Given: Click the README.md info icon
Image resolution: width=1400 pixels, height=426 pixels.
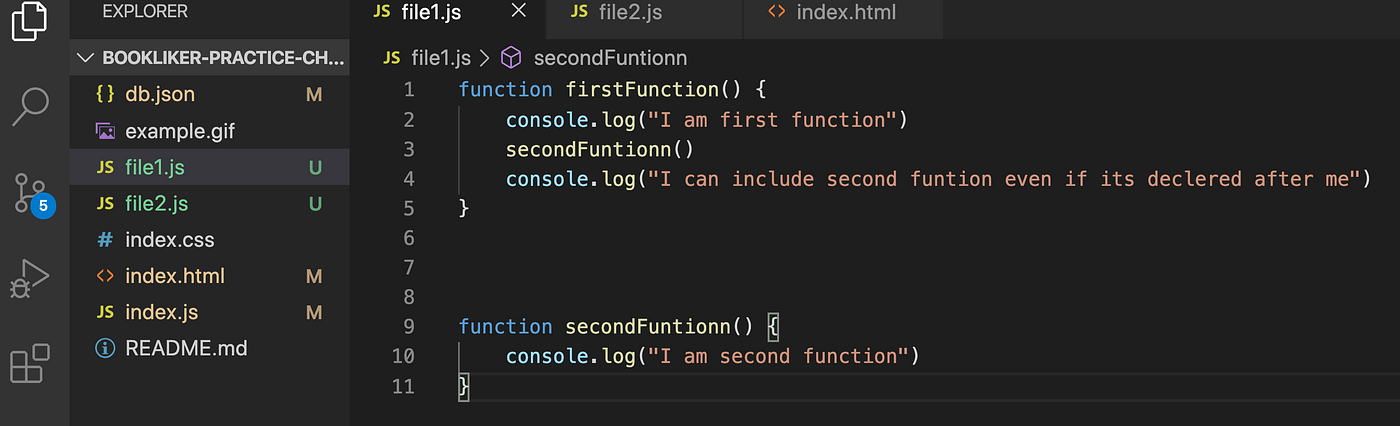Looking at the screenshot, I should coord(104,349).
